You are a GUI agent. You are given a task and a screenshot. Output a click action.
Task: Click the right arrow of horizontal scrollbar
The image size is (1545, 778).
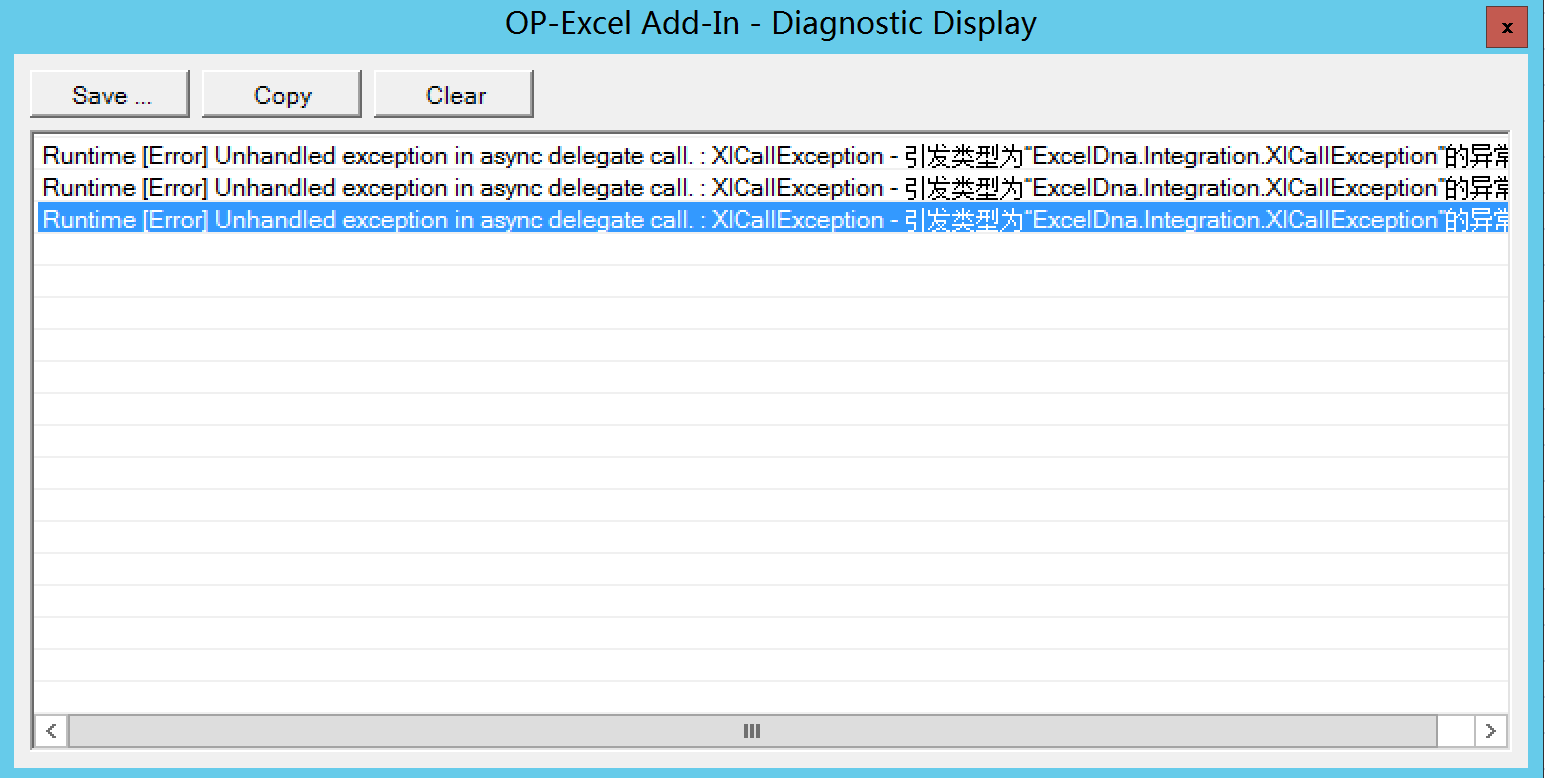point(1490,731)
